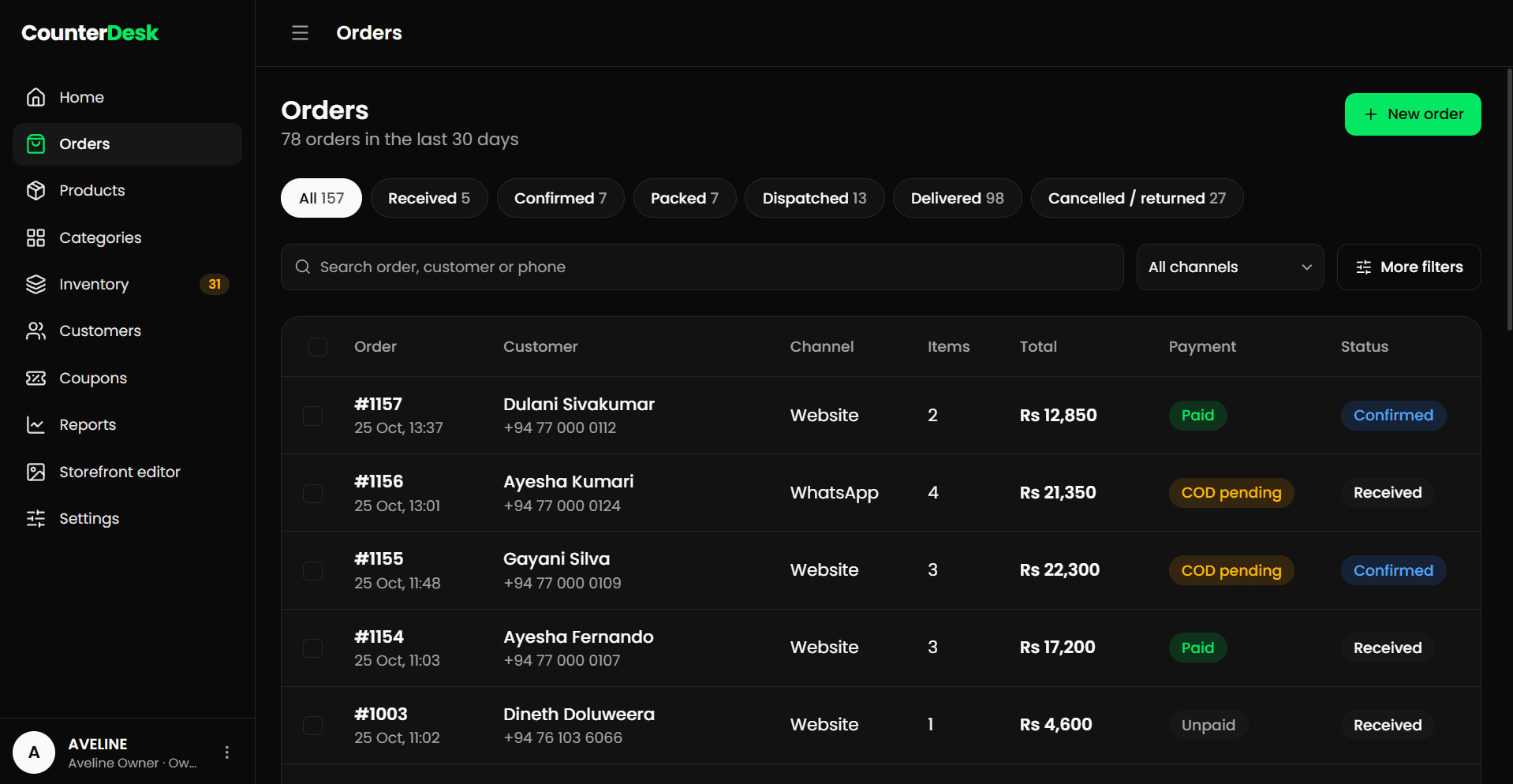Check the box for order #1003
The width and height of the screenshot is (1513, 784).
(x=313, y=725)
